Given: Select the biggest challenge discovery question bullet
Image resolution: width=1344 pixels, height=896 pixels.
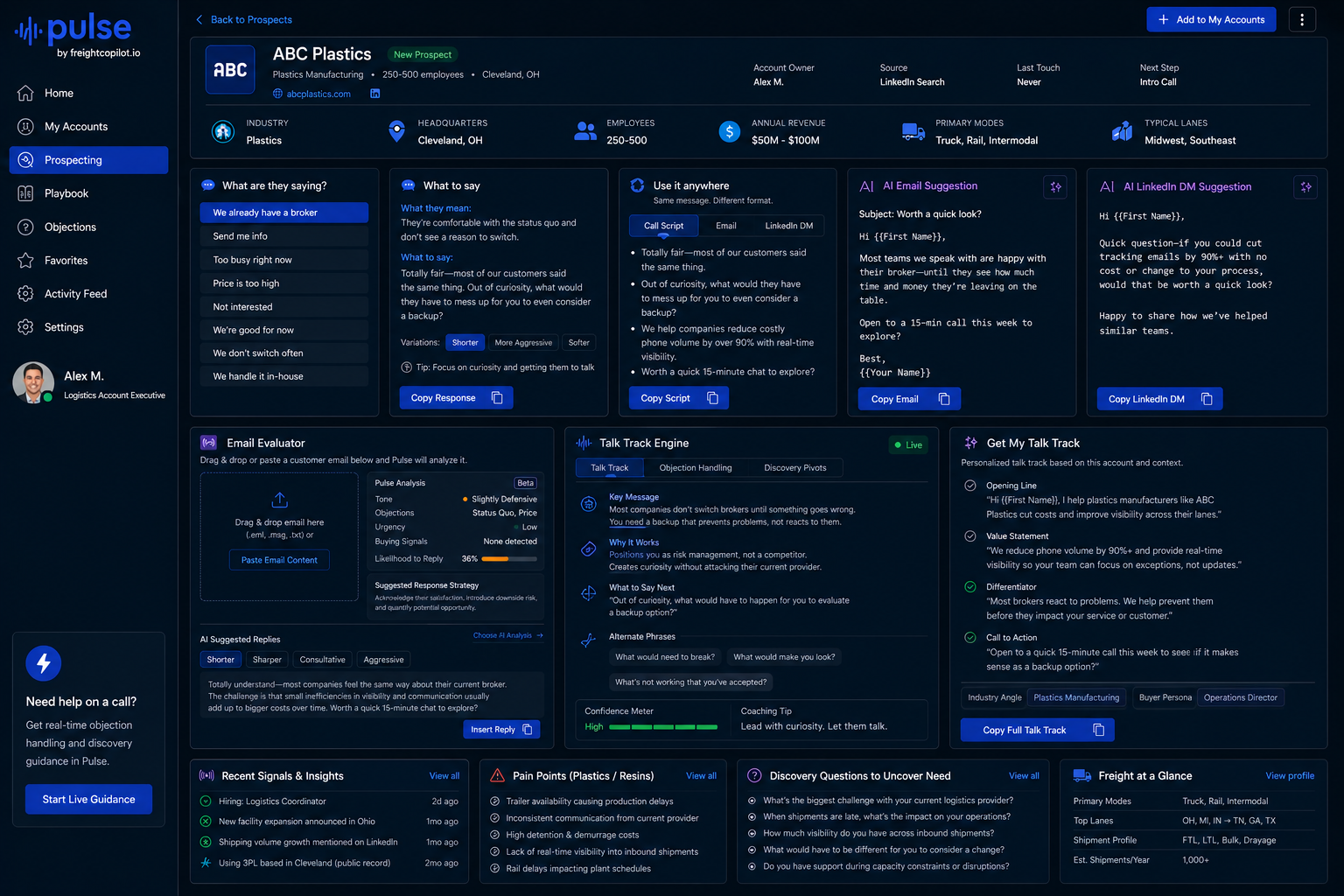Looking at the screenshot, I should coord(752,801).
